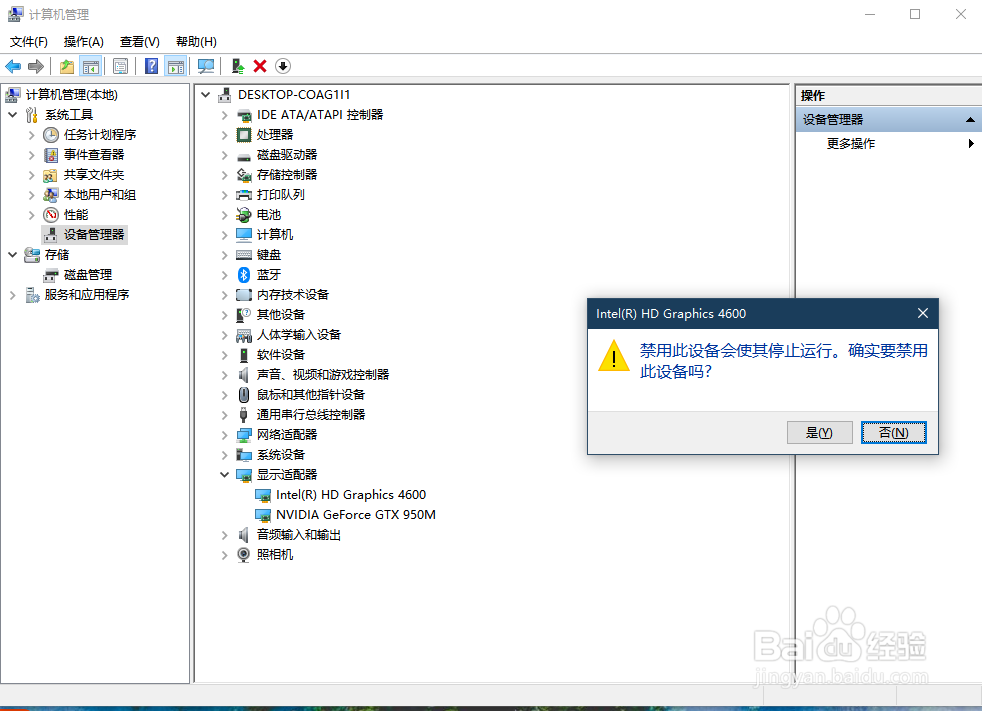Select the 其他设备 category
The image size is (982, 711).
[281, 314]
